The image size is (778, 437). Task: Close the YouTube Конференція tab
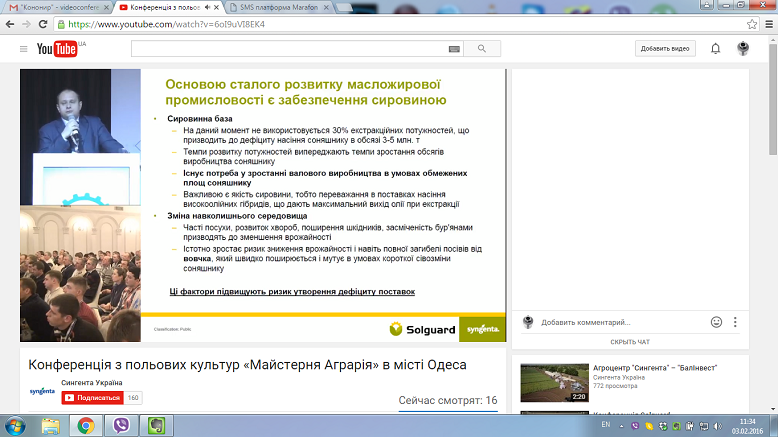216,7
